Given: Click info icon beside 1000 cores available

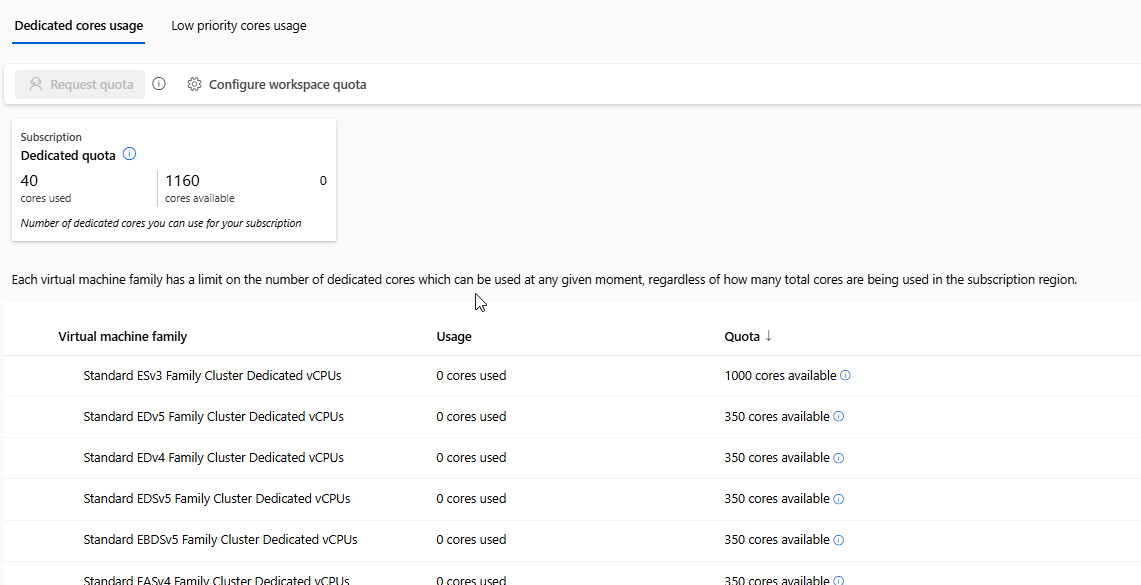Looking at the screenshot, I should point(845,375).
